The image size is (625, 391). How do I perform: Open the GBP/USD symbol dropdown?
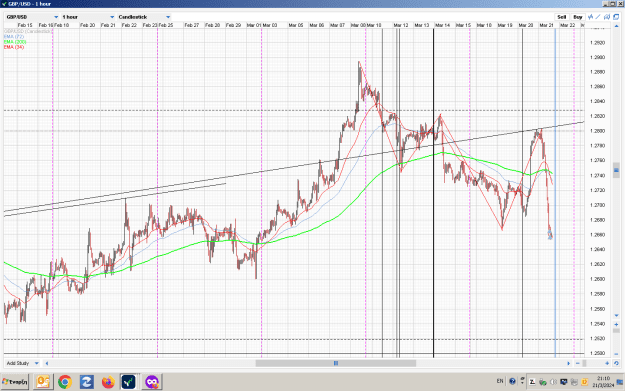pyautogui.click(x=32, y=17)
